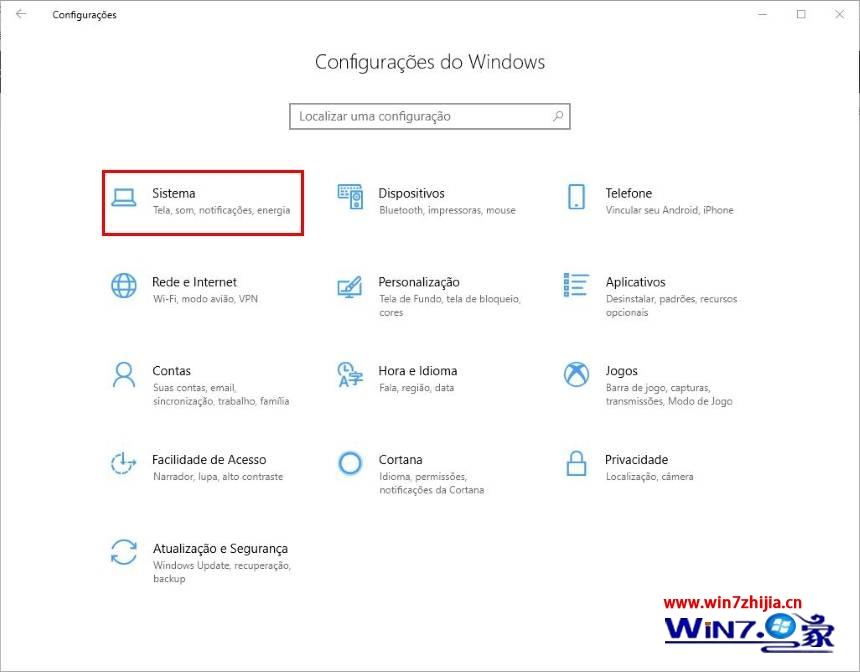
Task: Click the Configurações window title
Action: [x=84, y=15]
